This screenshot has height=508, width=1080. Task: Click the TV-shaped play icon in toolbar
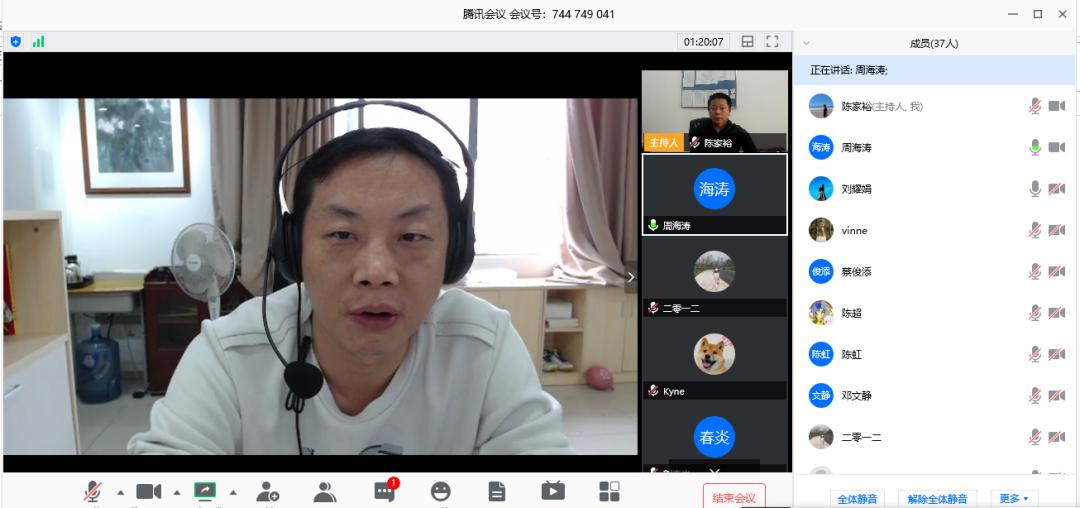click(x=552, y=491)
